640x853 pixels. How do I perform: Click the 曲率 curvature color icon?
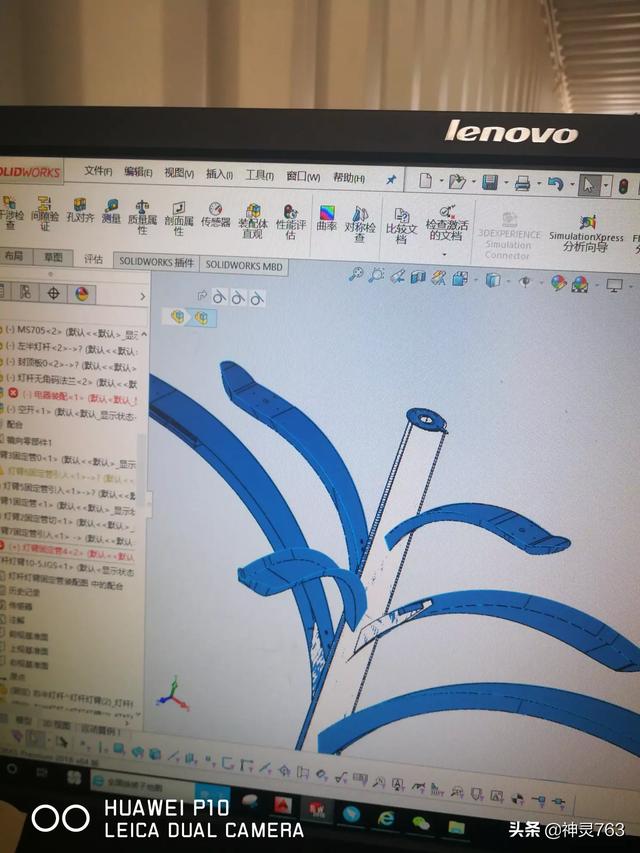(327, 218)
